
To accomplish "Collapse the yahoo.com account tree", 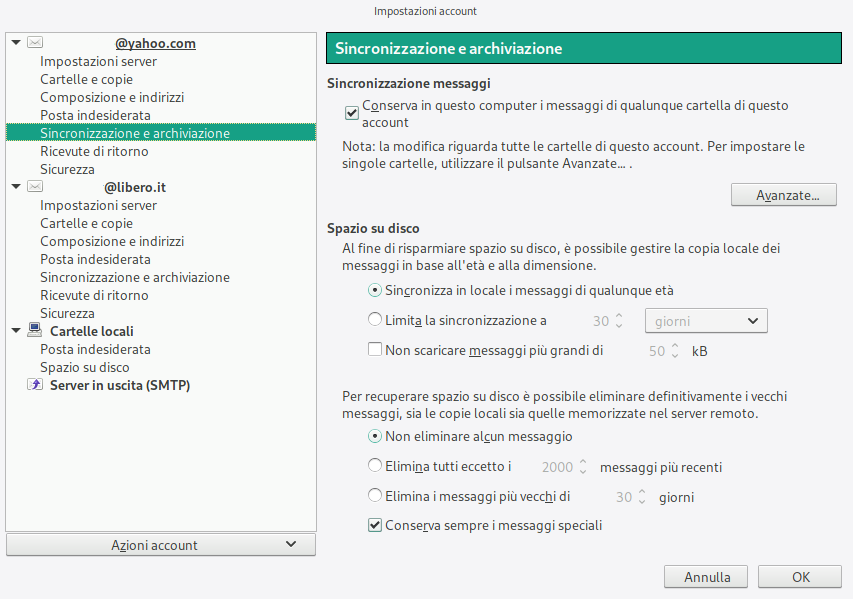I will click(16, 42).
